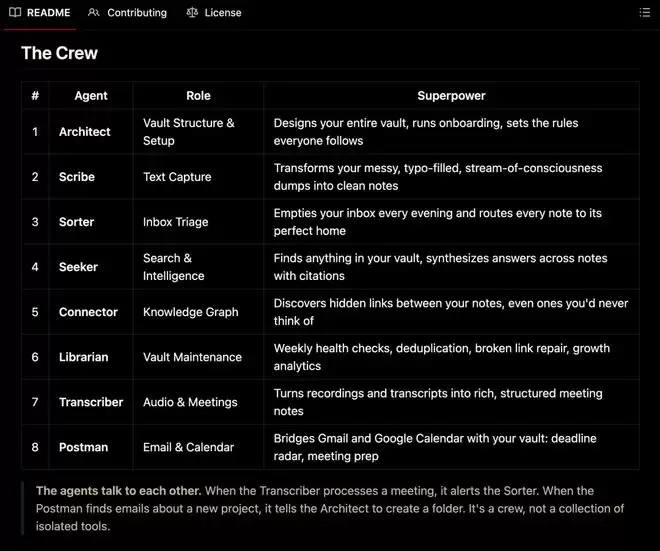The image size is (660, 551).
Task: Click the Sorter agent name cell
Action: coord(77,222)
